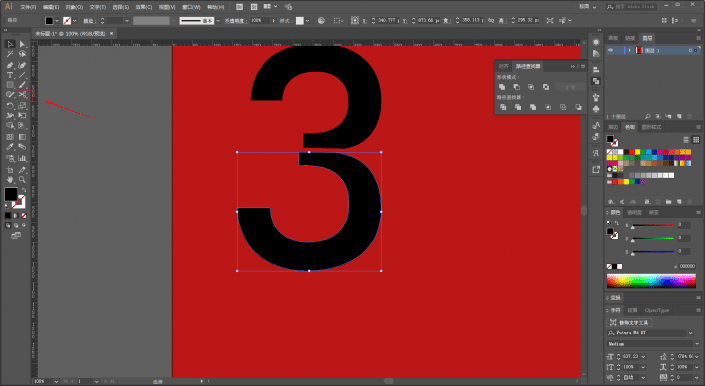The width and height of the screenshot is (705, 386).
Task: Select the Scissors tool in the toolbar
Action: pyautogui.click(x=22, y=95)
